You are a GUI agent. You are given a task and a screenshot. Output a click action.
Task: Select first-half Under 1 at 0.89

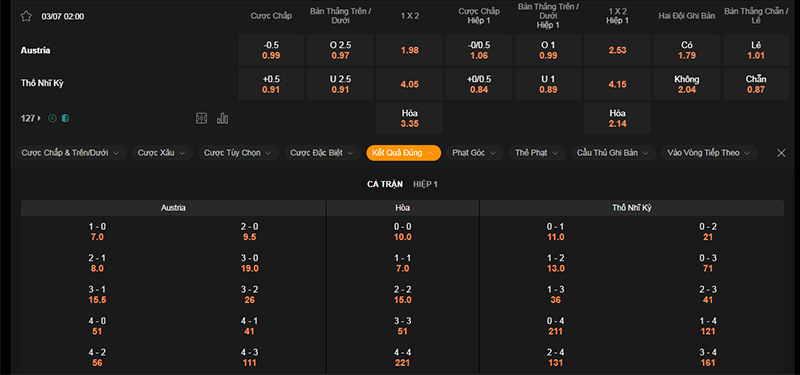(548, 84)
